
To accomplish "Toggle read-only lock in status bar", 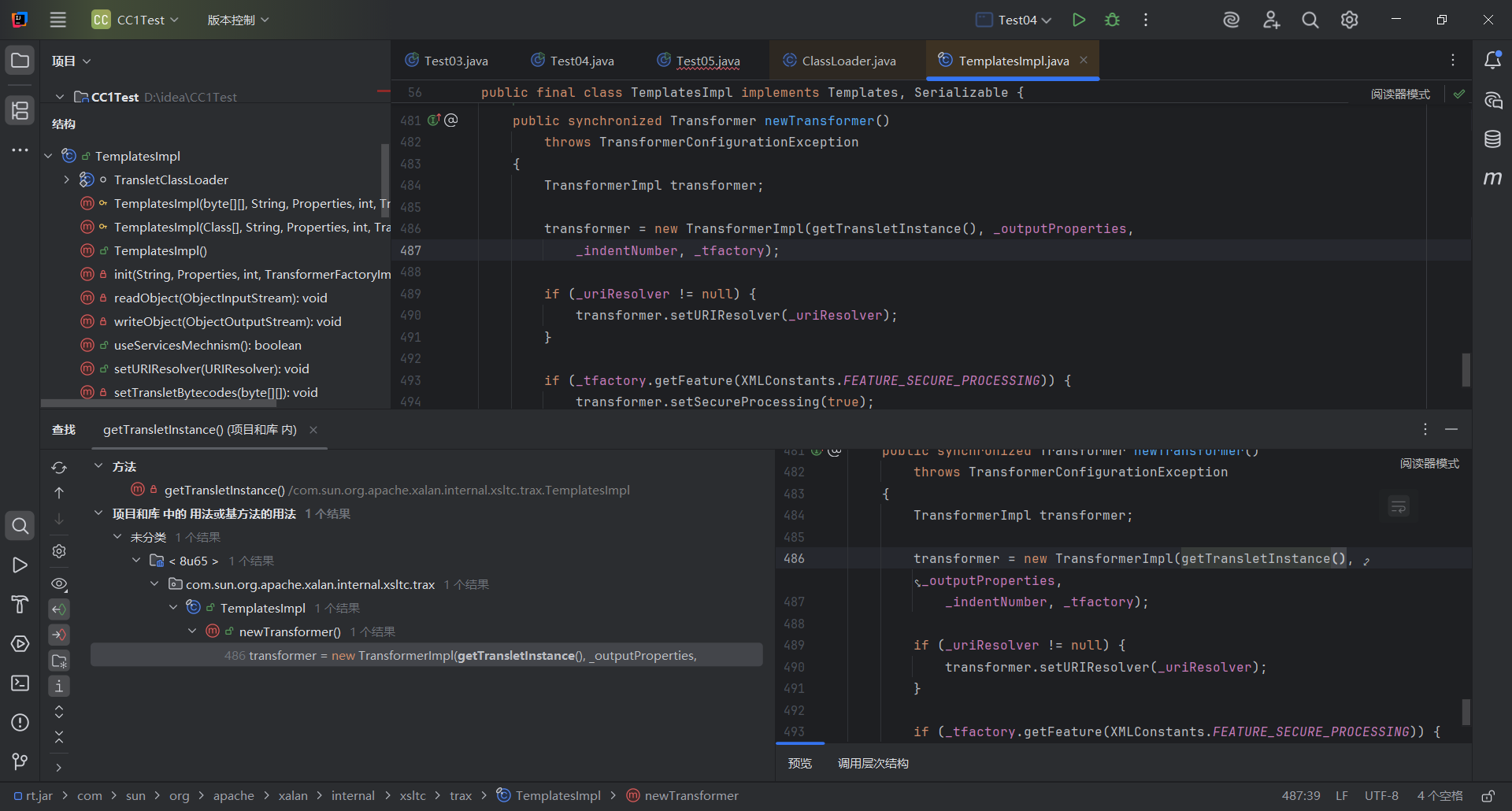I will [x=1488, y=796].
